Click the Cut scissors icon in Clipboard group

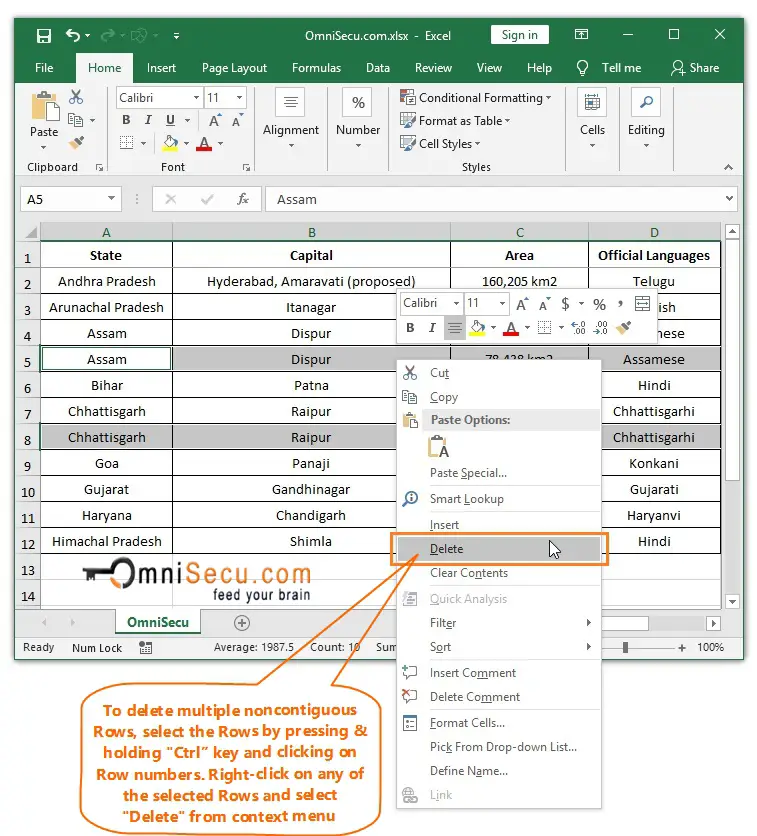pyautogui.click(x=76, y=97)
